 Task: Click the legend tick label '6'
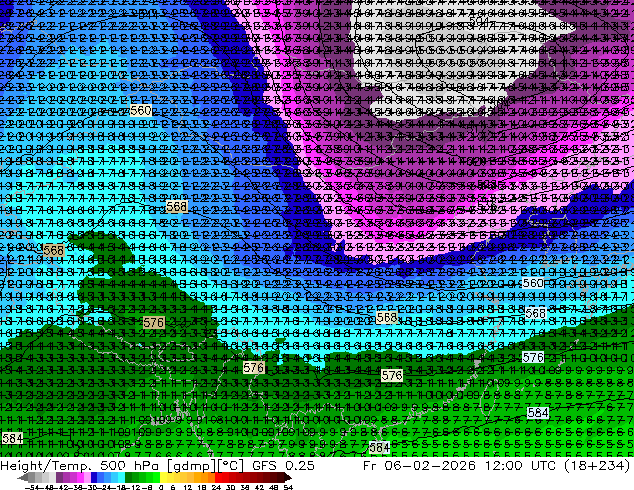[x=173, y=488]
